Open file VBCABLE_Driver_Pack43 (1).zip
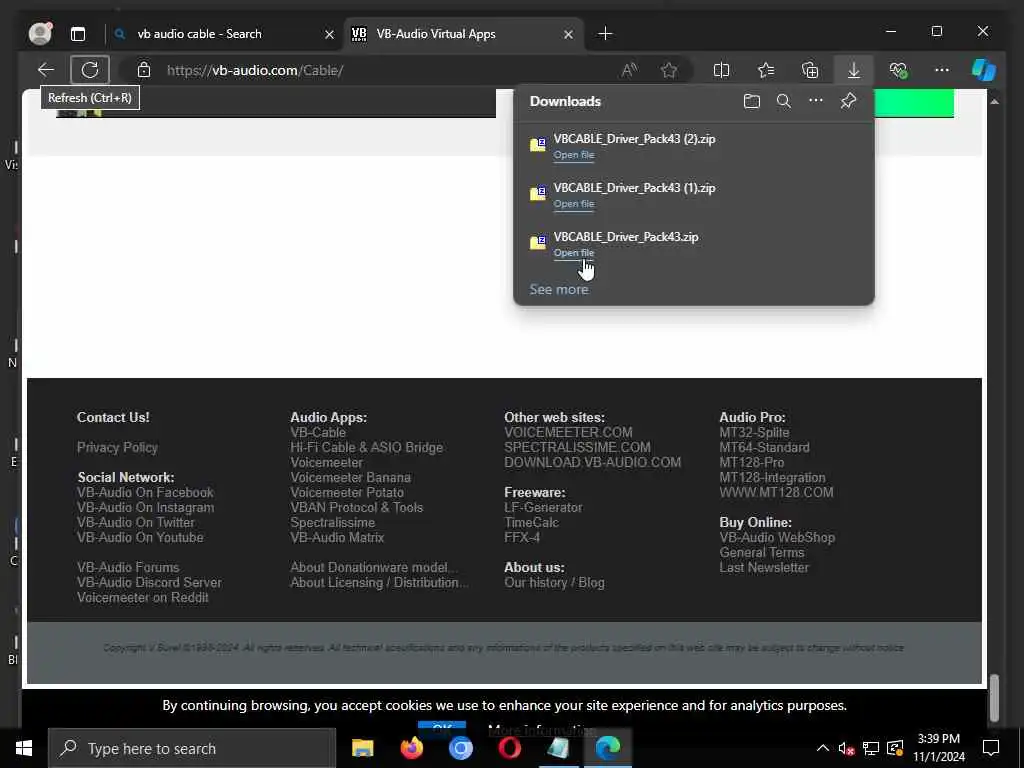Screen dimensions: 1024x768 pyautogui.click(x=574, y=204)
